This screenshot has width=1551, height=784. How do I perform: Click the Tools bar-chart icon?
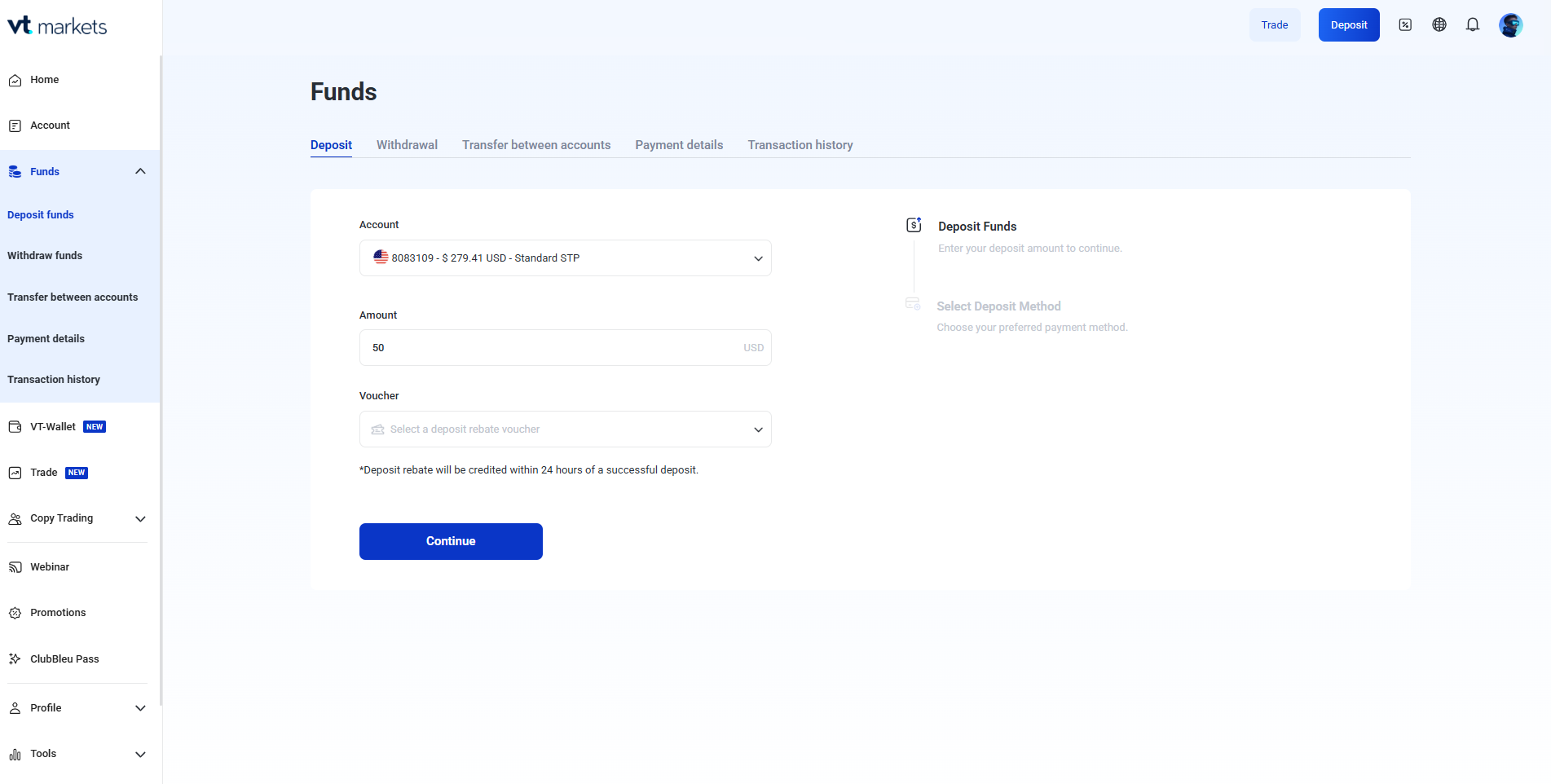pos(15,754)
